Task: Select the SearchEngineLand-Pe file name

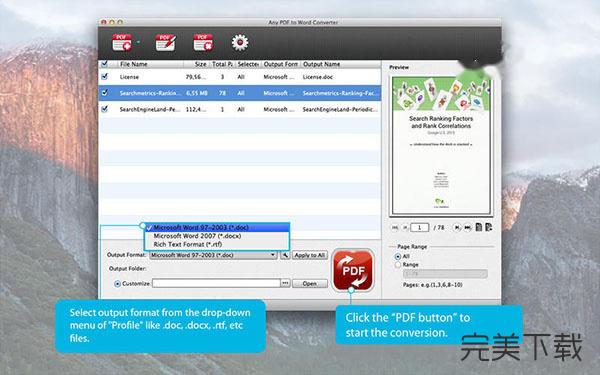Action: point(150,109)
